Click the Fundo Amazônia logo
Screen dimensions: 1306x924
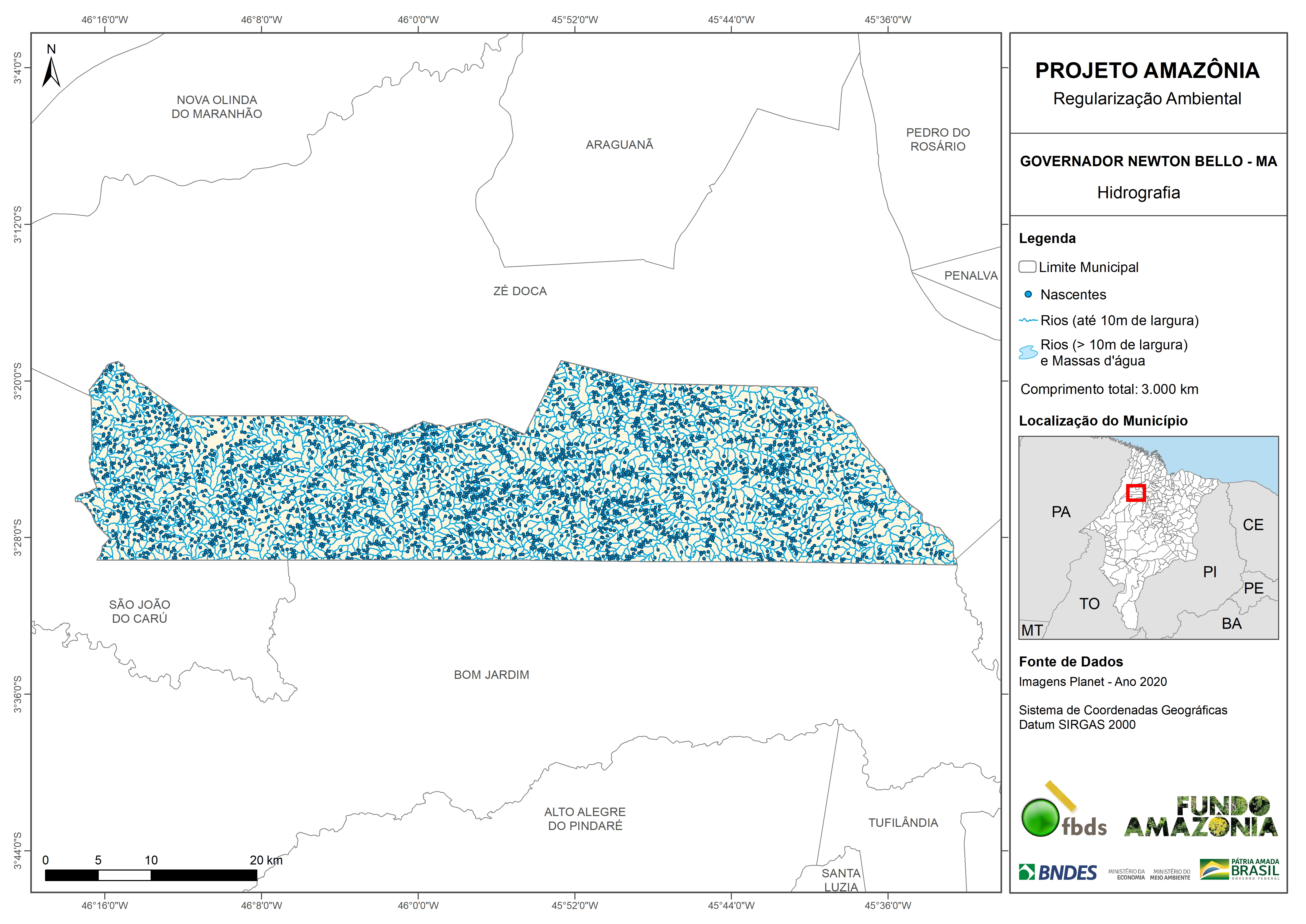1201,817
